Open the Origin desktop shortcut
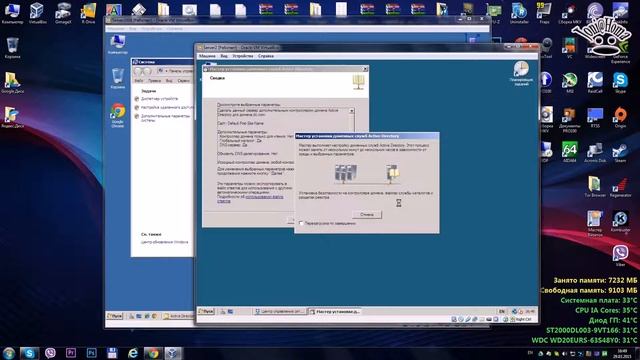The height and width of the screenshot is (360, 640). (620, 117)
